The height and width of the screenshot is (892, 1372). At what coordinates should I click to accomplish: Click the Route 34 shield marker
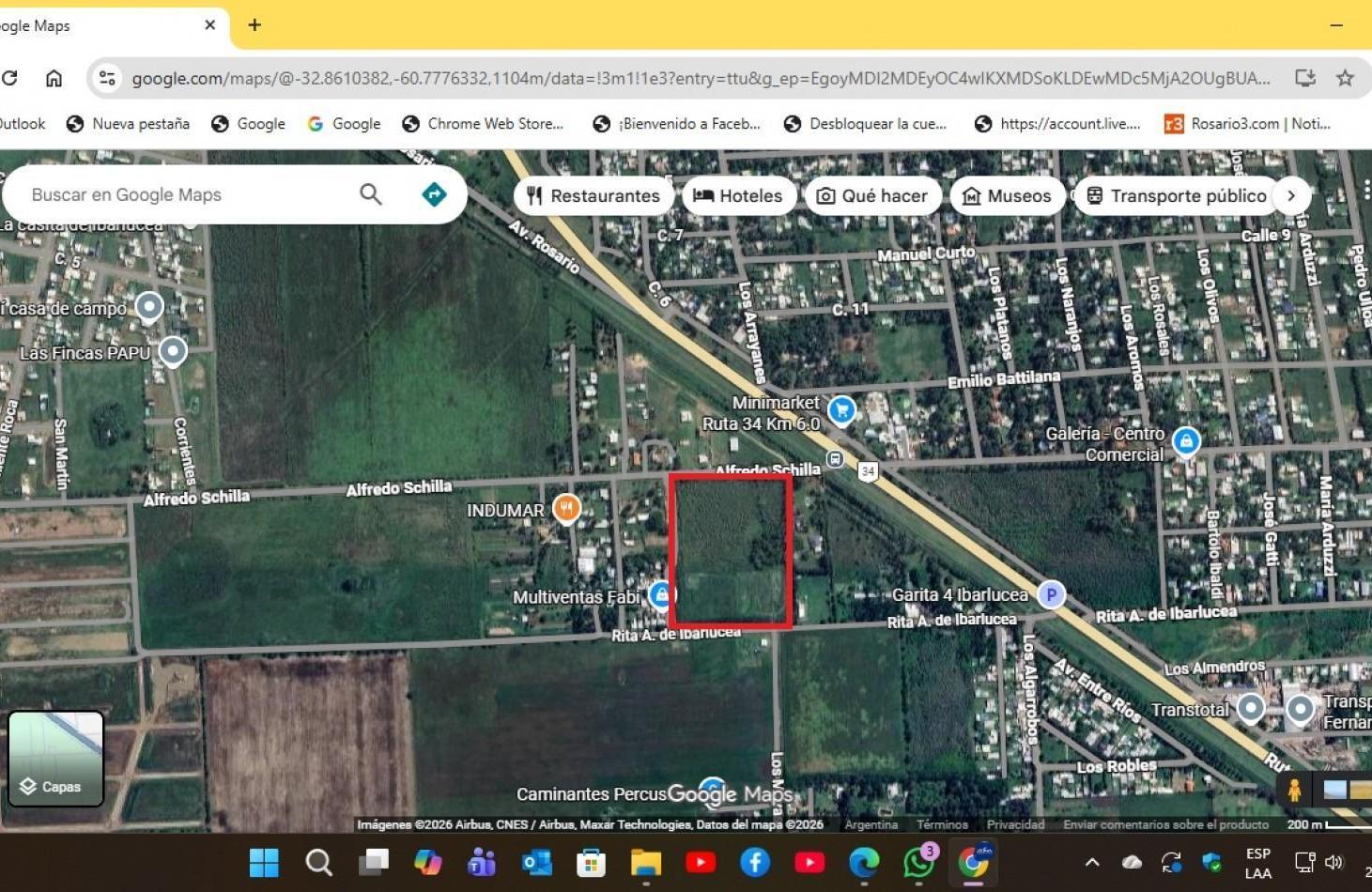point(868,472)
